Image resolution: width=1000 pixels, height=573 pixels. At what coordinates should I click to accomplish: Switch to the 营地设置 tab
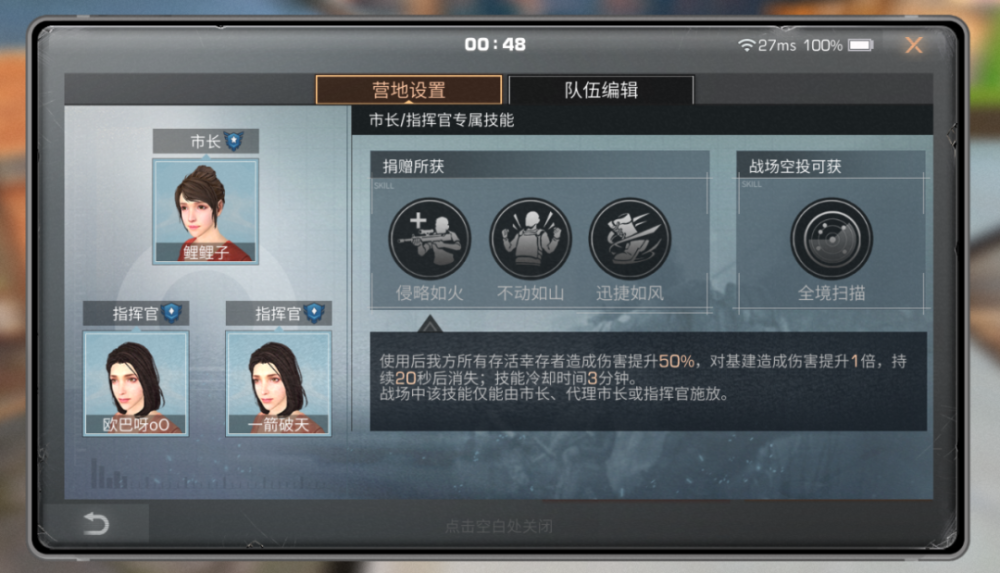click(409, 90)
